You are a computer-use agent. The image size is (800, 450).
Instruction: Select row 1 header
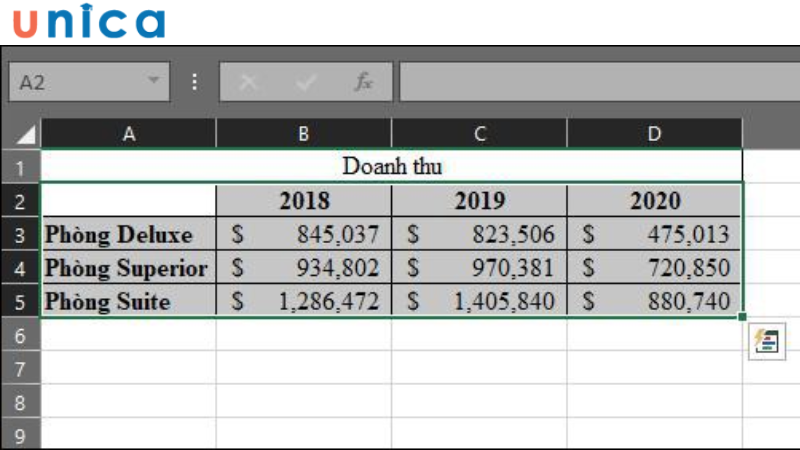[x=20, y=167]
